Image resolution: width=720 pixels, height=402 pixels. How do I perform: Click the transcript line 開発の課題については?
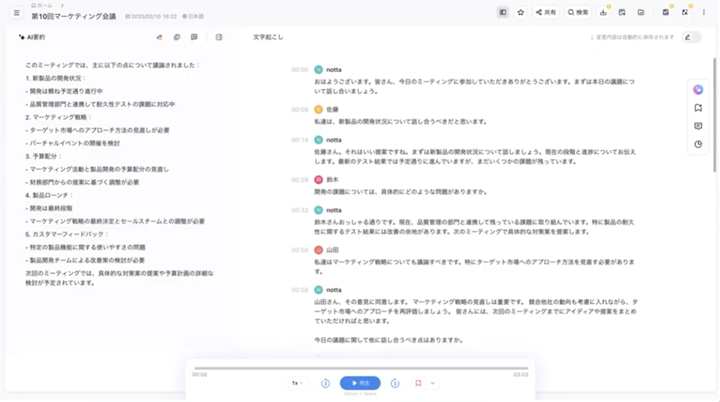point(401,192)
